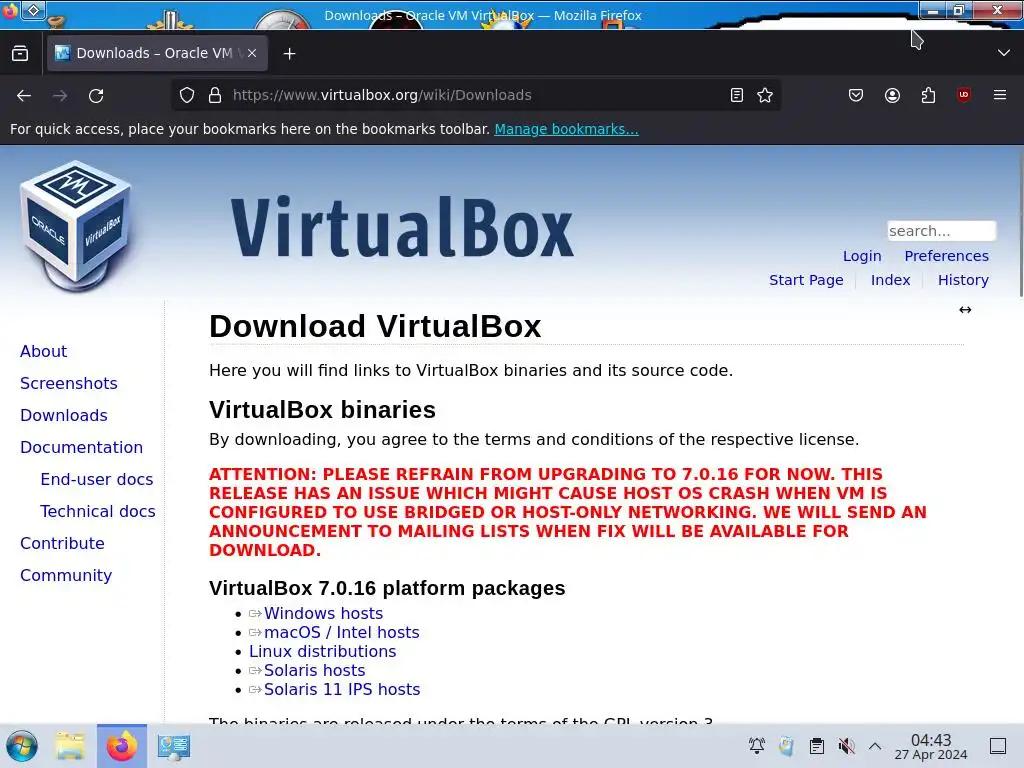Image resolution: width=1024 pixels, height=768 pixels.
Task: Click the VirtualBox cube logo
Action: [x=76, y=226]
